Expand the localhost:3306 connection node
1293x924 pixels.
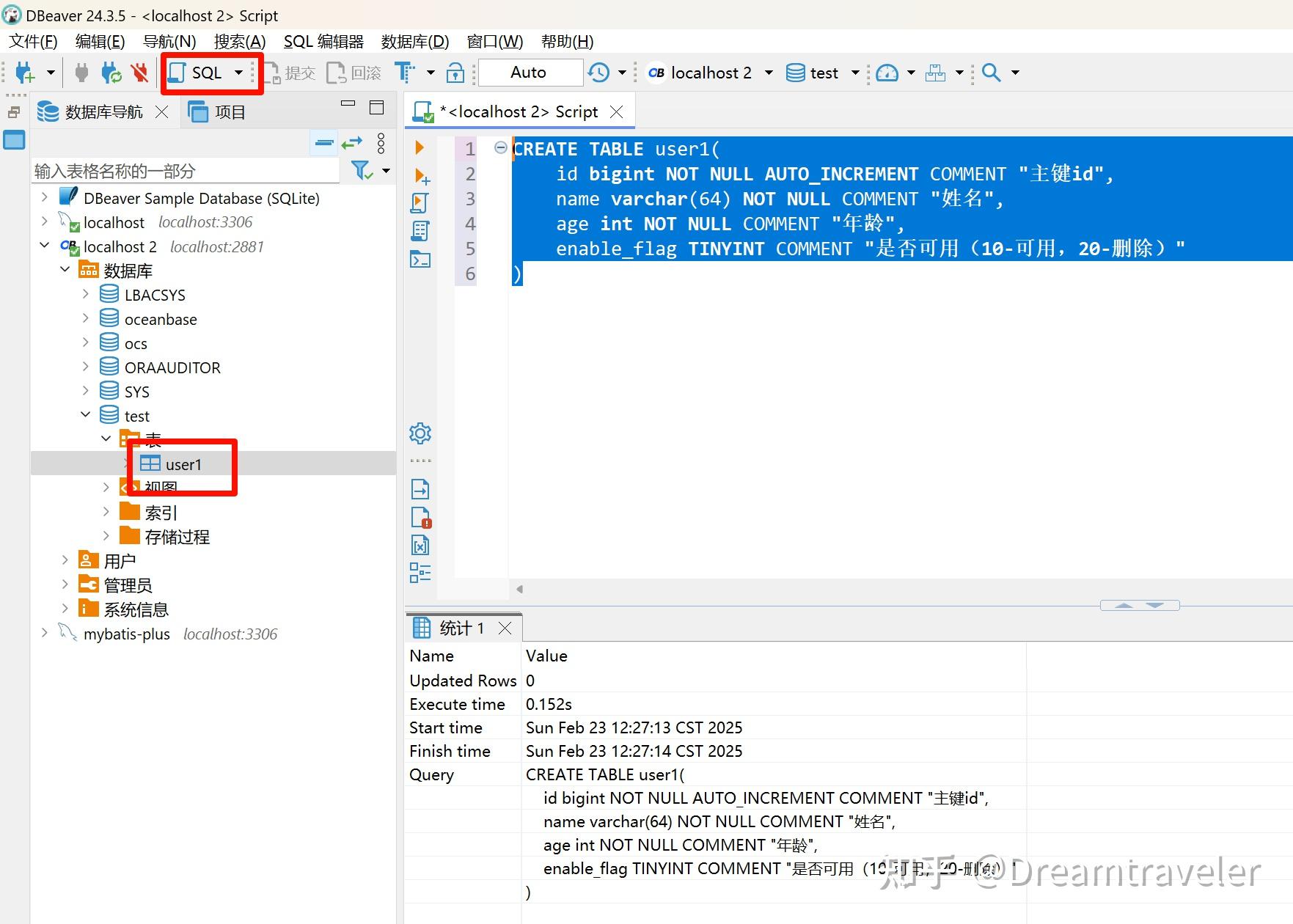[45, 221]
